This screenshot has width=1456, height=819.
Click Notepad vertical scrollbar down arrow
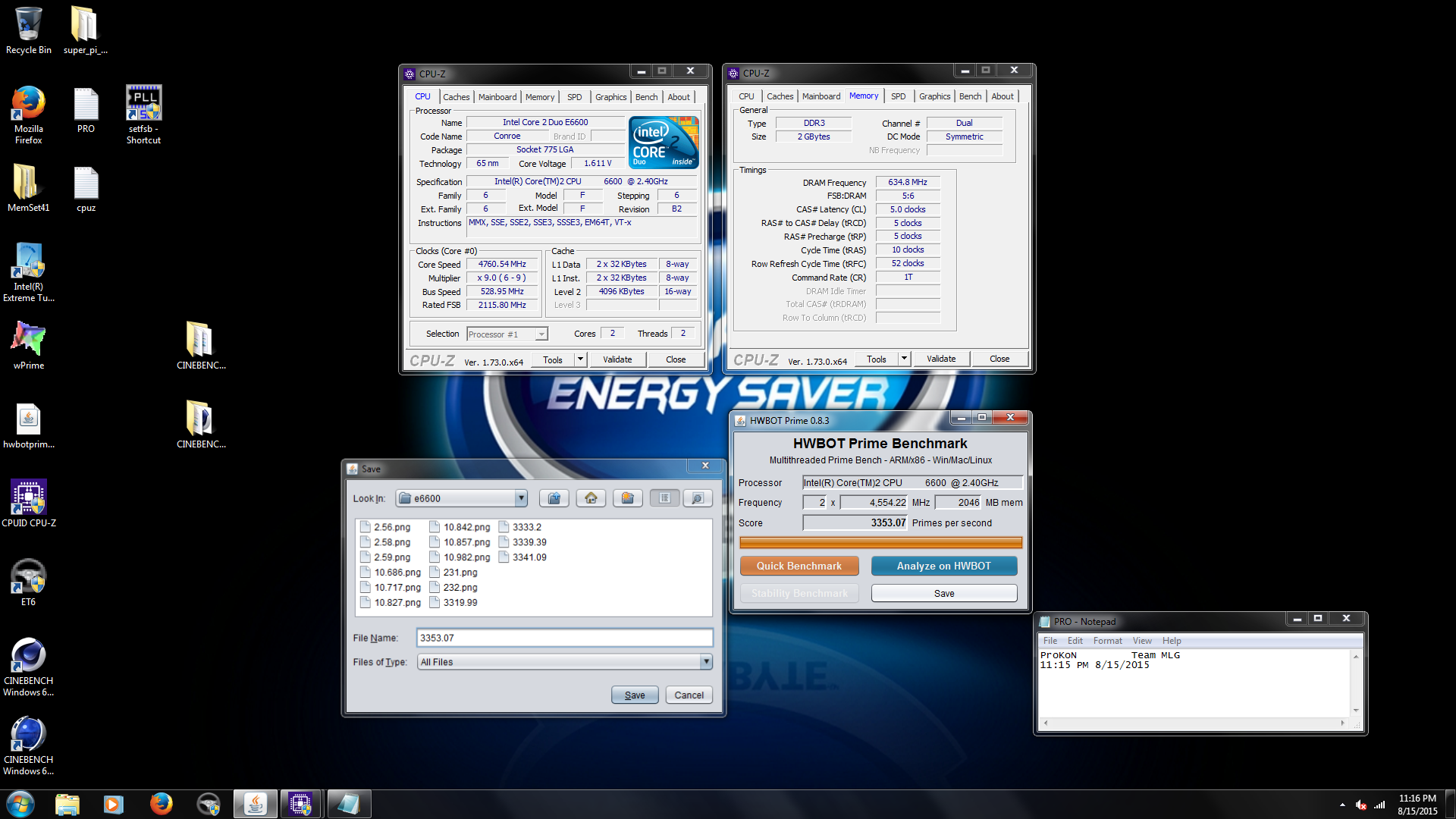(1356, 711)
